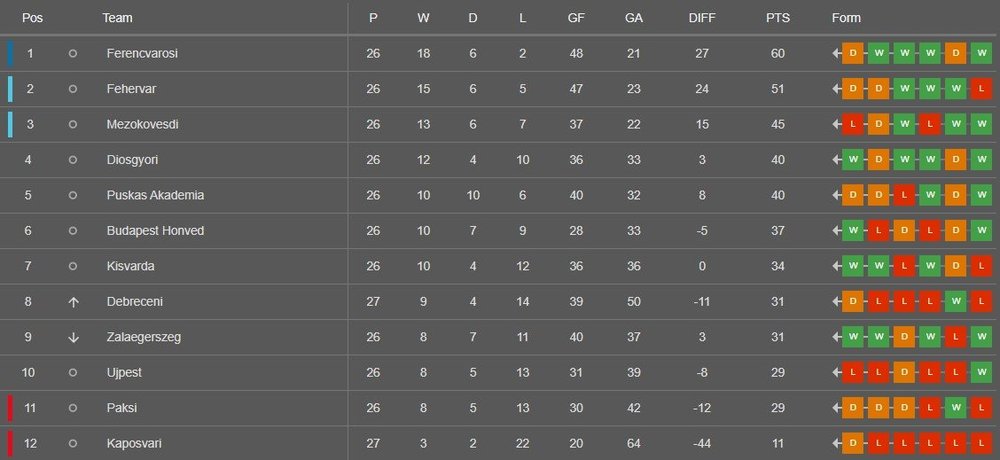1000x460 pixels.
Task: Open the Budapest Honved team link
Action: (x=156, y=230)
